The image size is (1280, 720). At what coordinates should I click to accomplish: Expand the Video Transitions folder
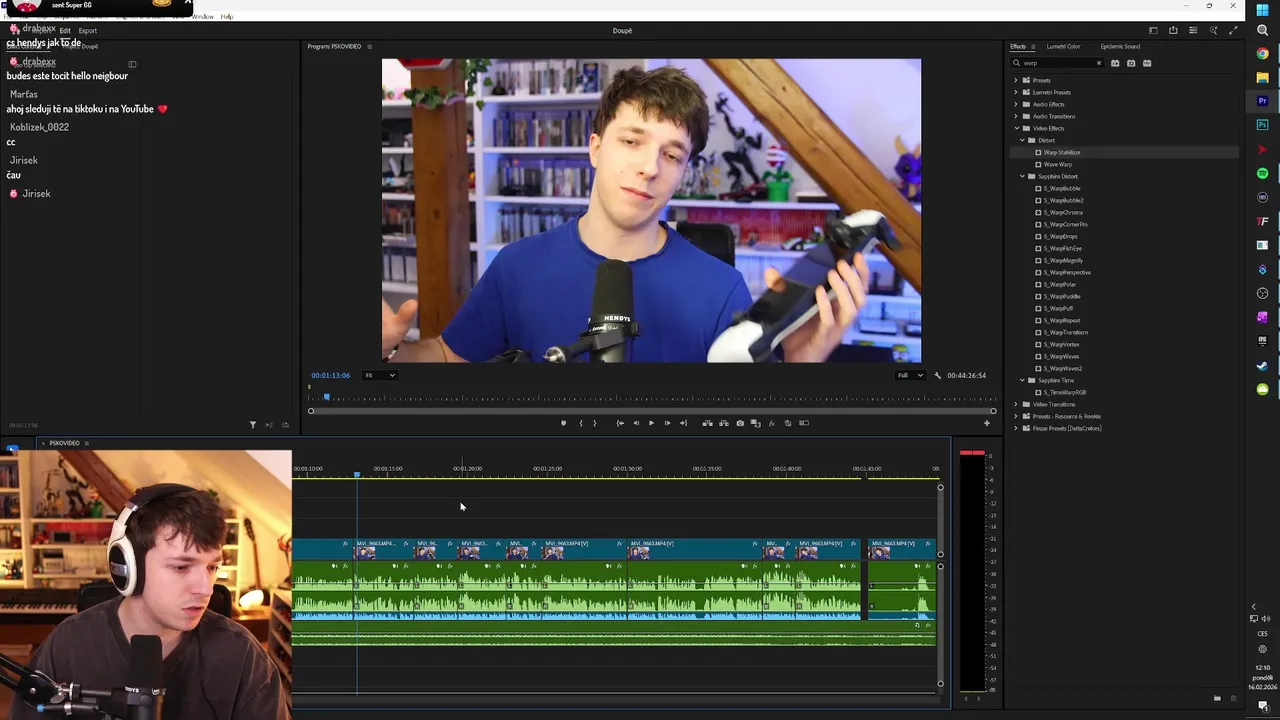[1016, 404]
